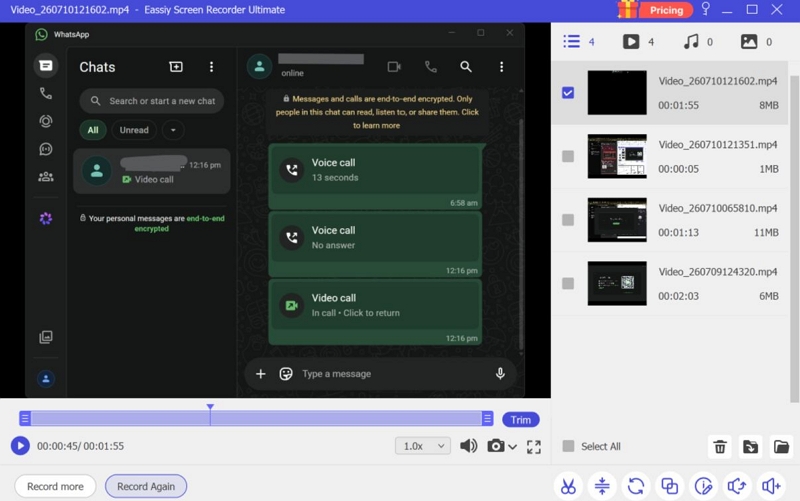Uncheck Video_260710121602.mp4 checkbox

point(568,92)
